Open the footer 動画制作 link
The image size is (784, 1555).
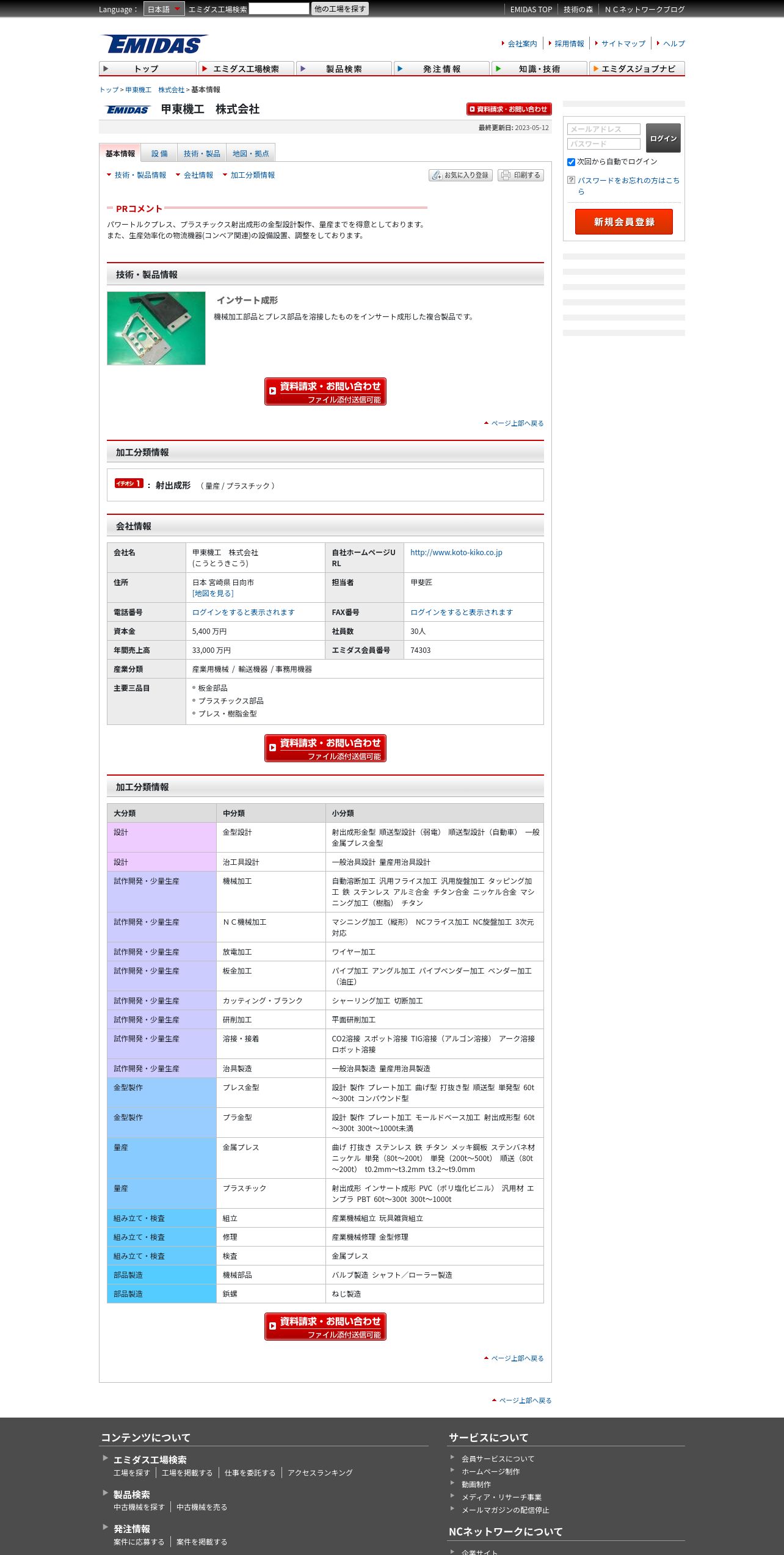(476, 1484)
